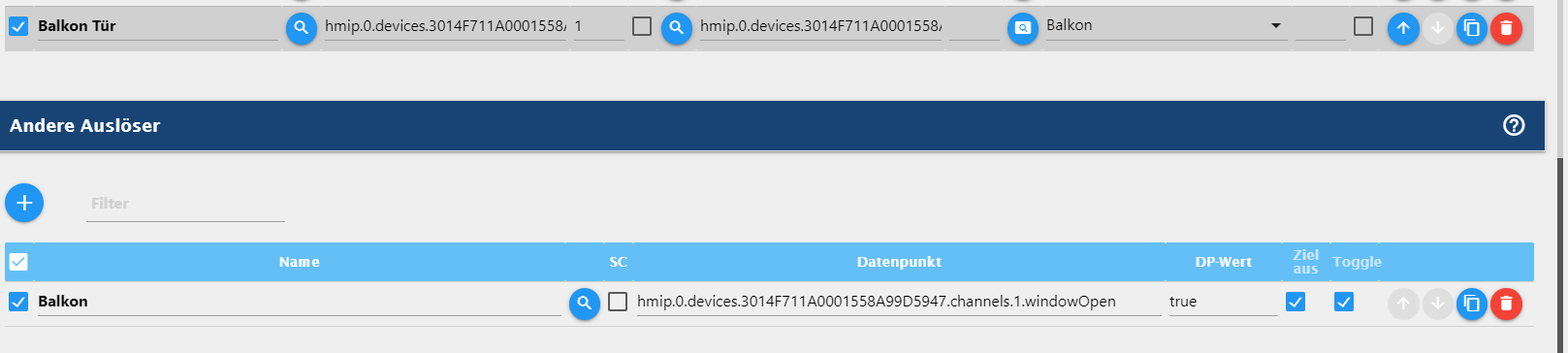Move Balkon Tür row up
1568x353 pixels.
(x=1403, y=28)
